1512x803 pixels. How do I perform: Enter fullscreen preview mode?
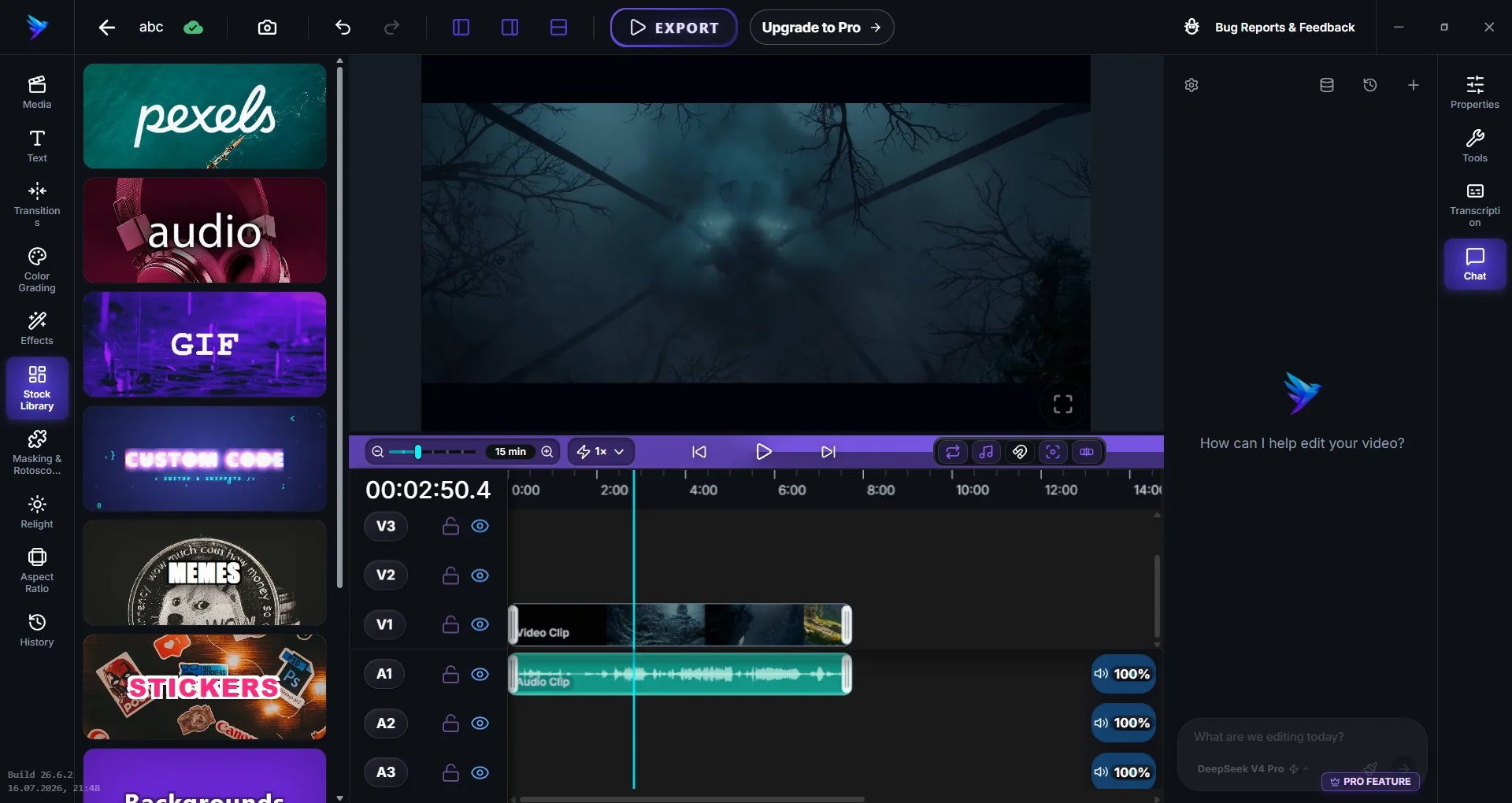pyautogui.click(x=1063, y=404)
